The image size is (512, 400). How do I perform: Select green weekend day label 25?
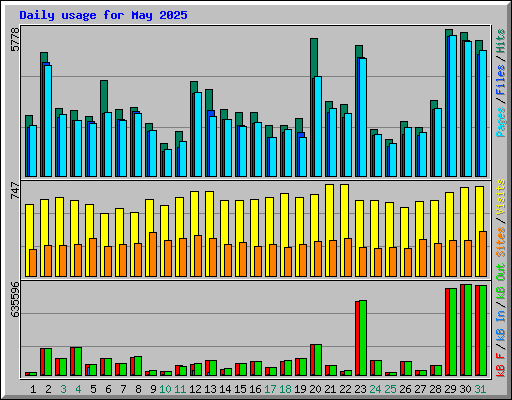tap(390, 389)
